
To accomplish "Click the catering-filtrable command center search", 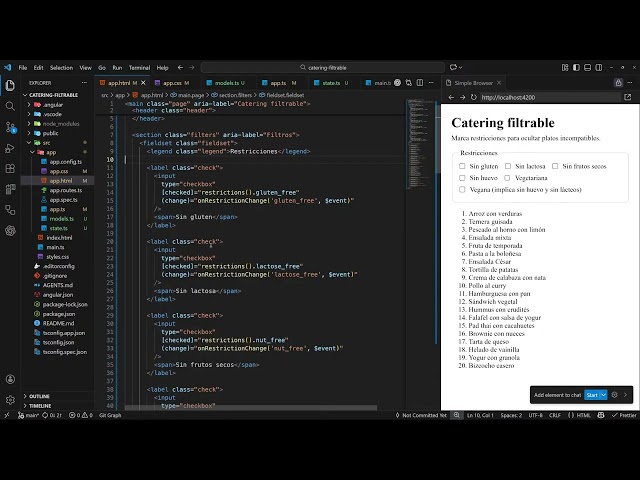I will click(x=322, y=68).
